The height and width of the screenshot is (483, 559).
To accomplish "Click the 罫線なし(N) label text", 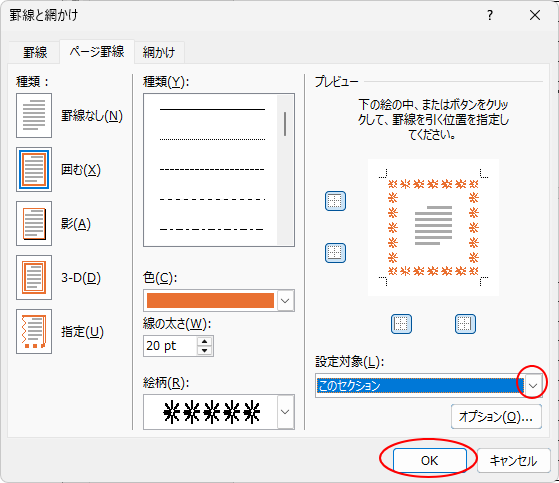I will point(92,116).
